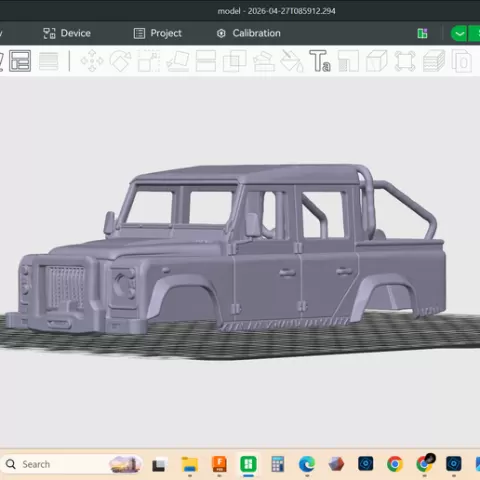
Task: Open Google Chrome without the profile badge
Action: pos(395,464)
